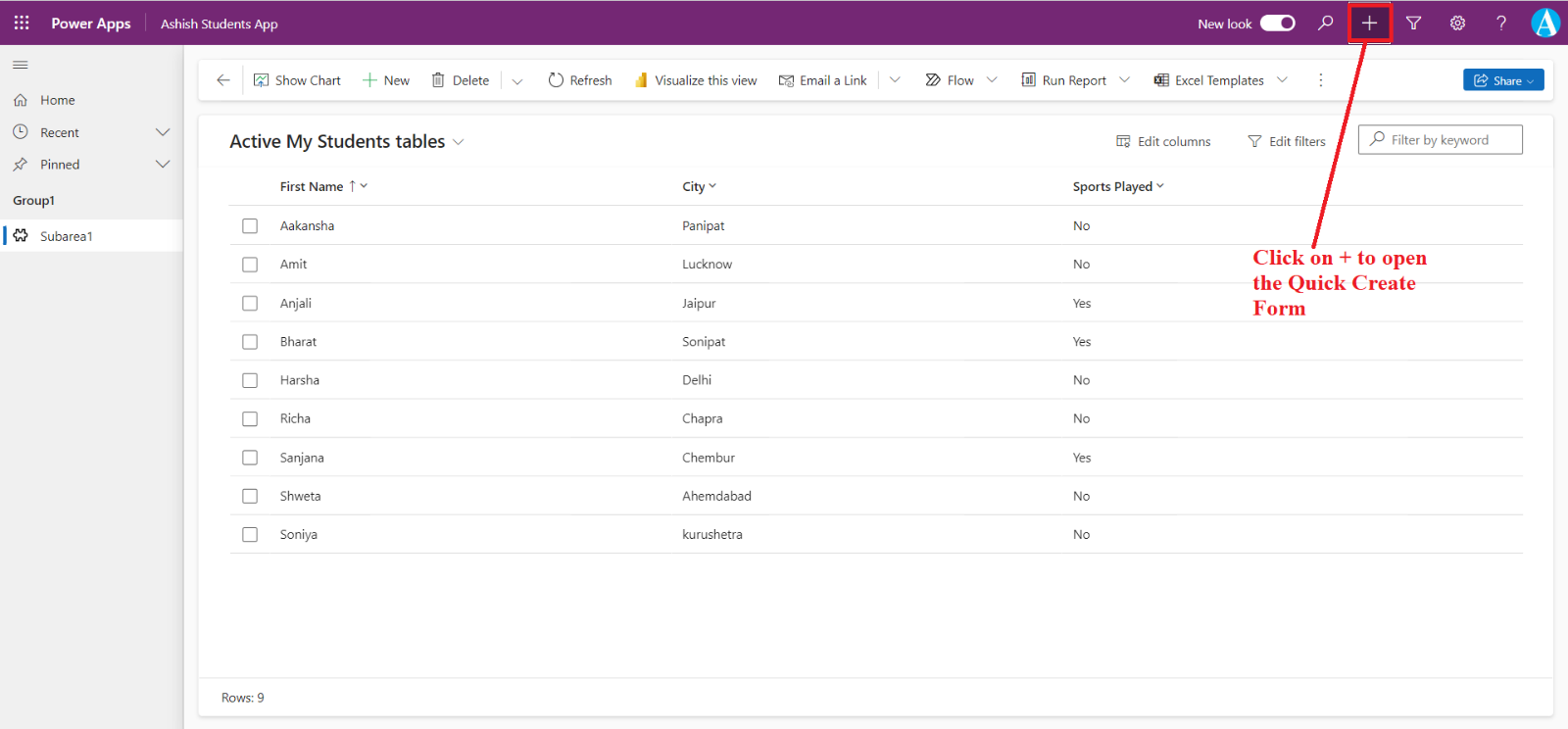Check the box for Aakansha row

(250, 226)
